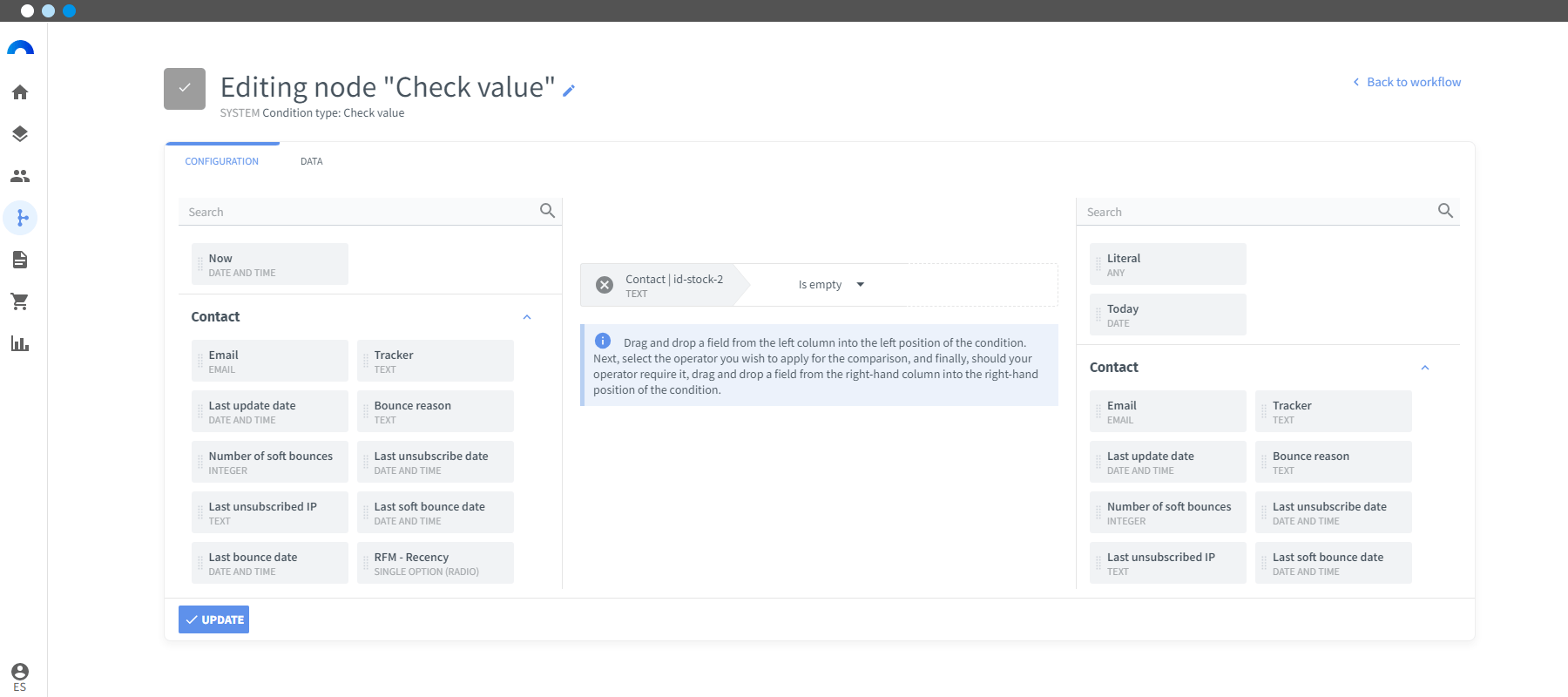Select the Today DATE value card
Image resolution: width=1568 pixels, height=697 pixels.
tap(1168, 315)
